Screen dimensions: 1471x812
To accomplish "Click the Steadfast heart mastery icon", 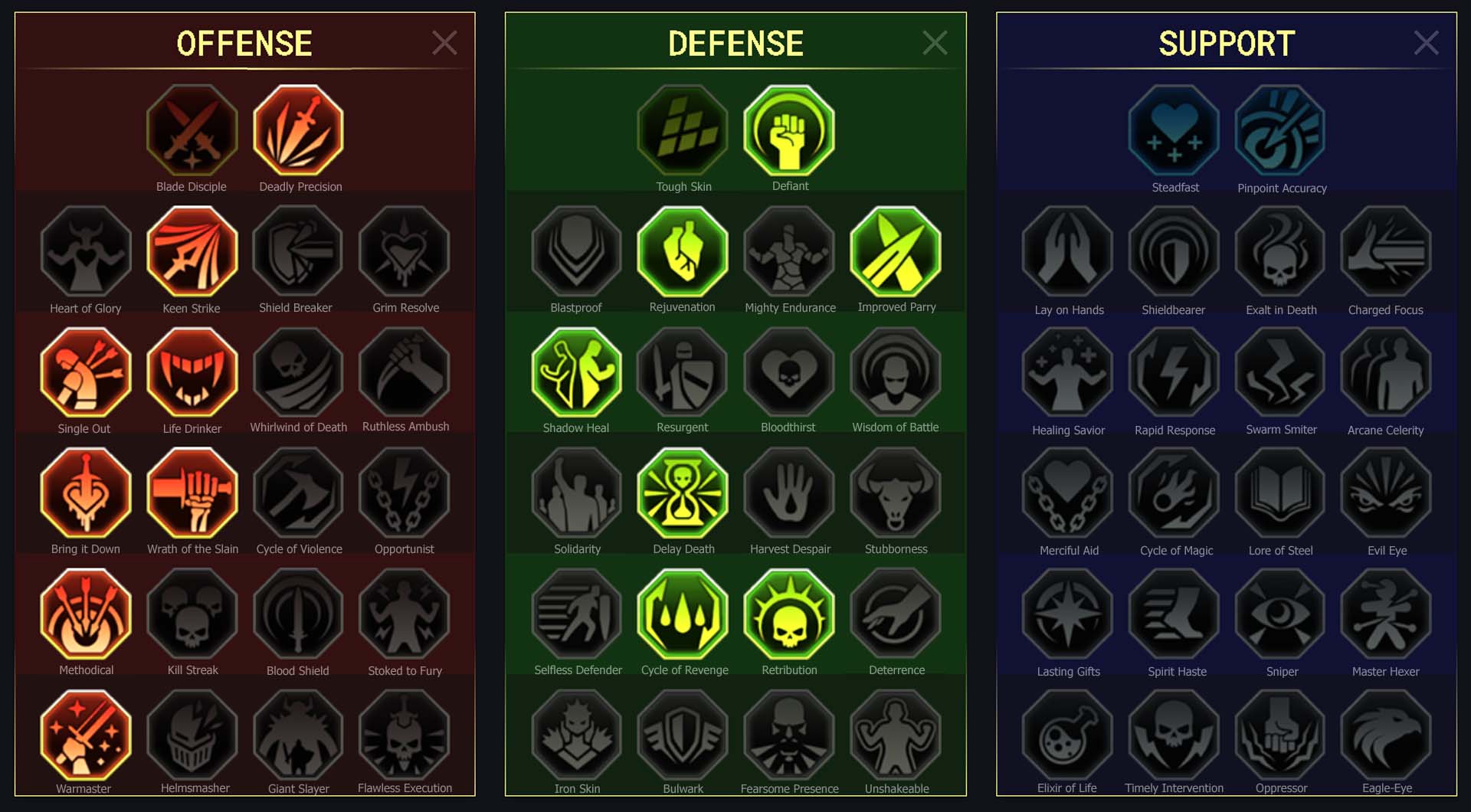I will [1174, 130].
